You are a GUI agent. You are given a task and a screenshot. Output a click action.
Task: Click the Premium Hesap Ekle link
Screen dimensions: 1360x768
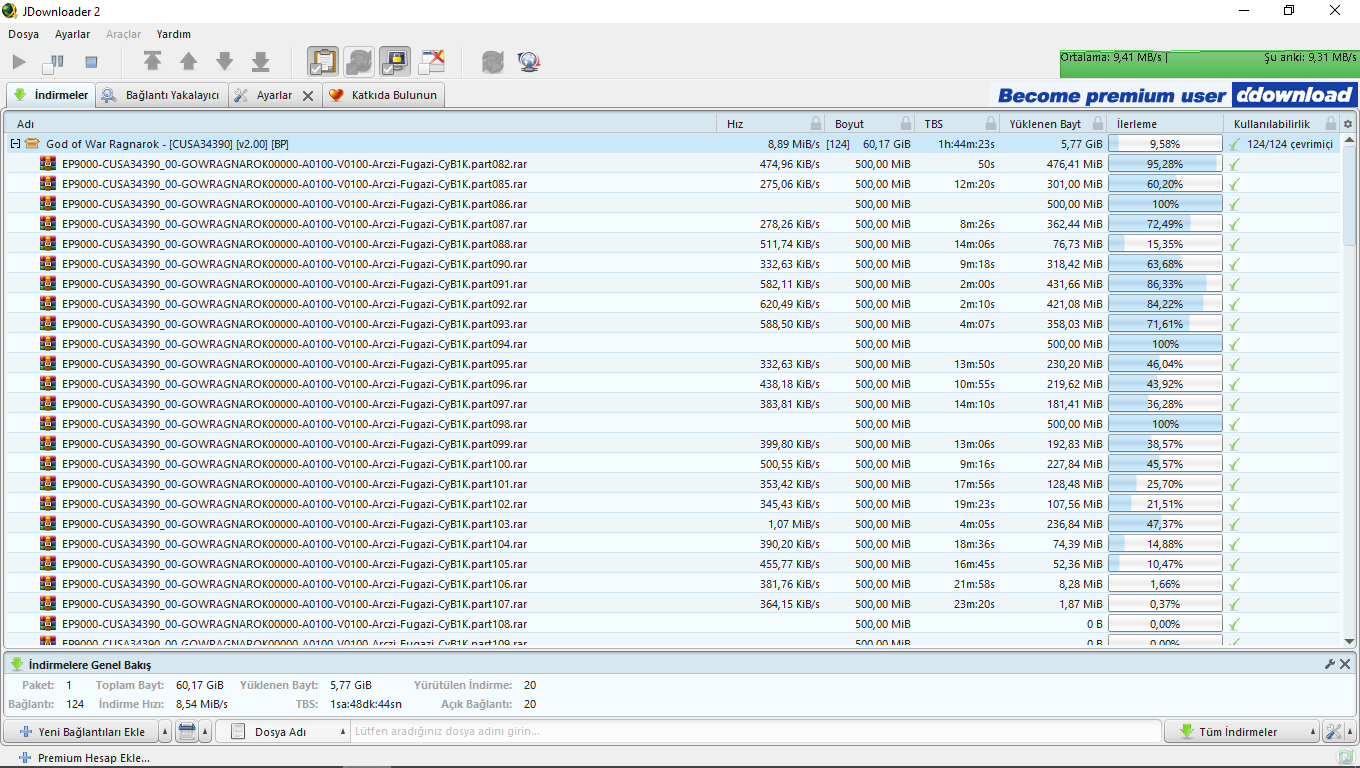(x=84, y=758)
